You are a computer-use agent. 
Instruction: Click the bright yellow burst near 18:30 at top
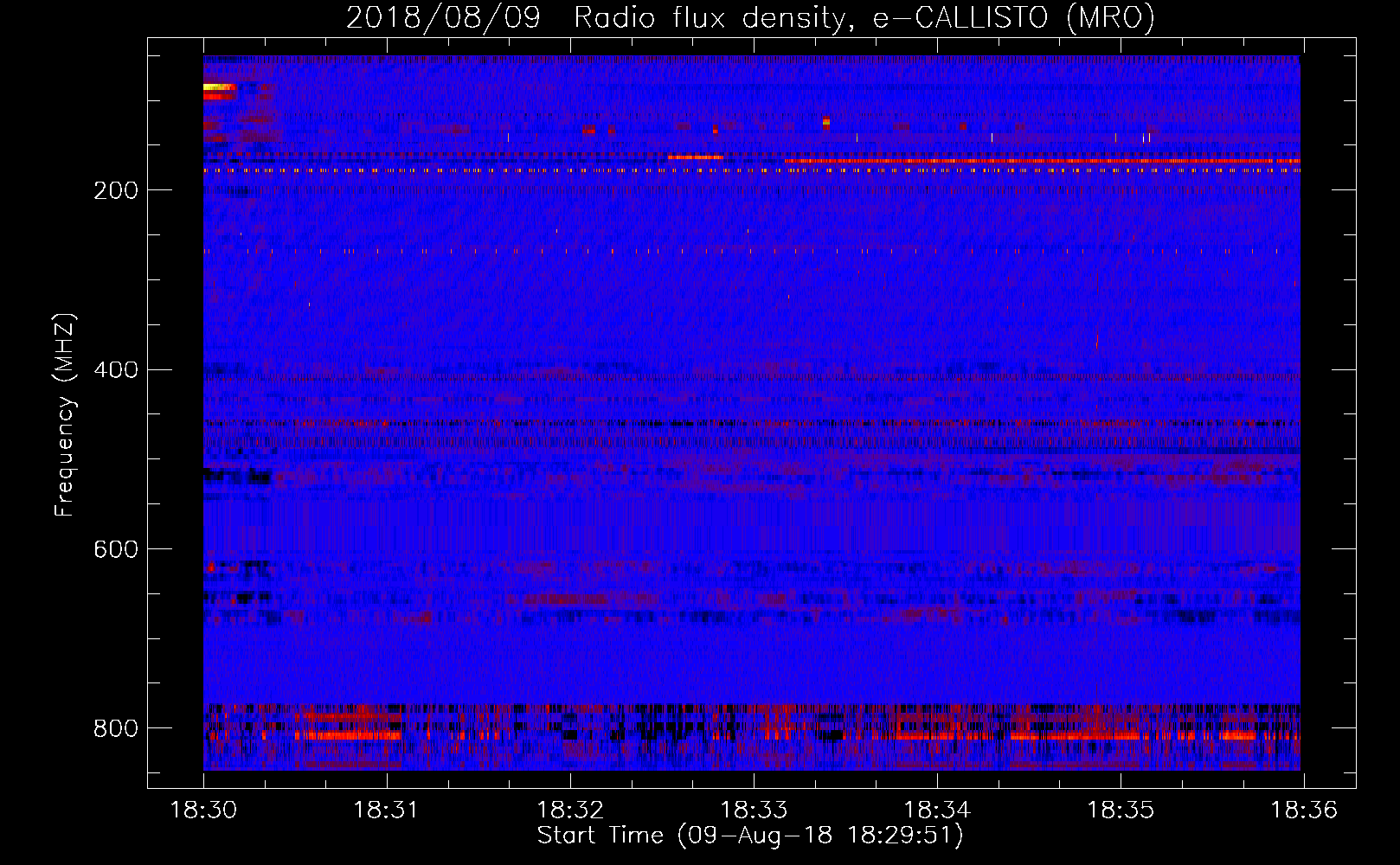click(x=219, y=87)
